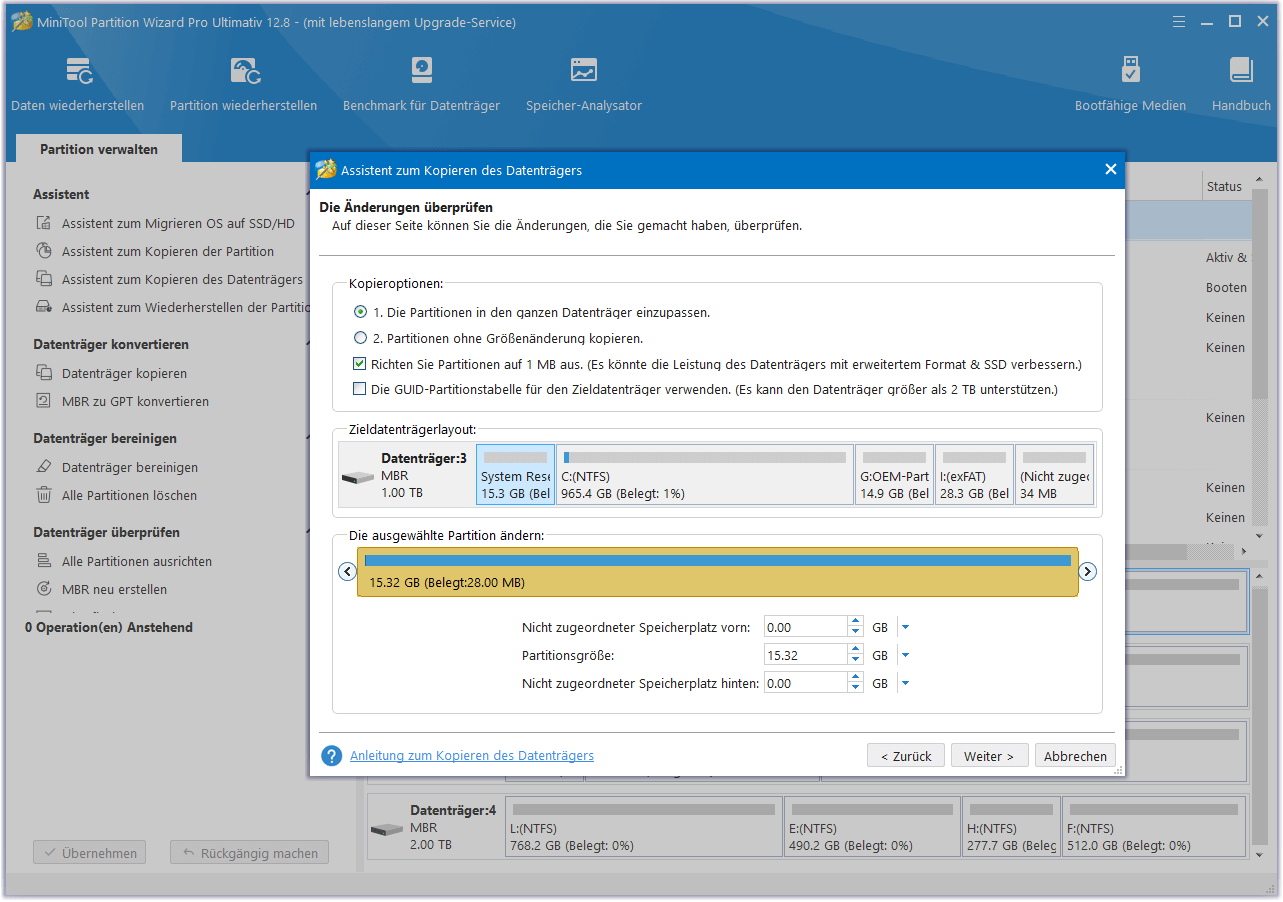Open Anleitung zum Kopieren des Datenträgers link
The width and height of the screenshot is (1283, 902).
point(472,756)
